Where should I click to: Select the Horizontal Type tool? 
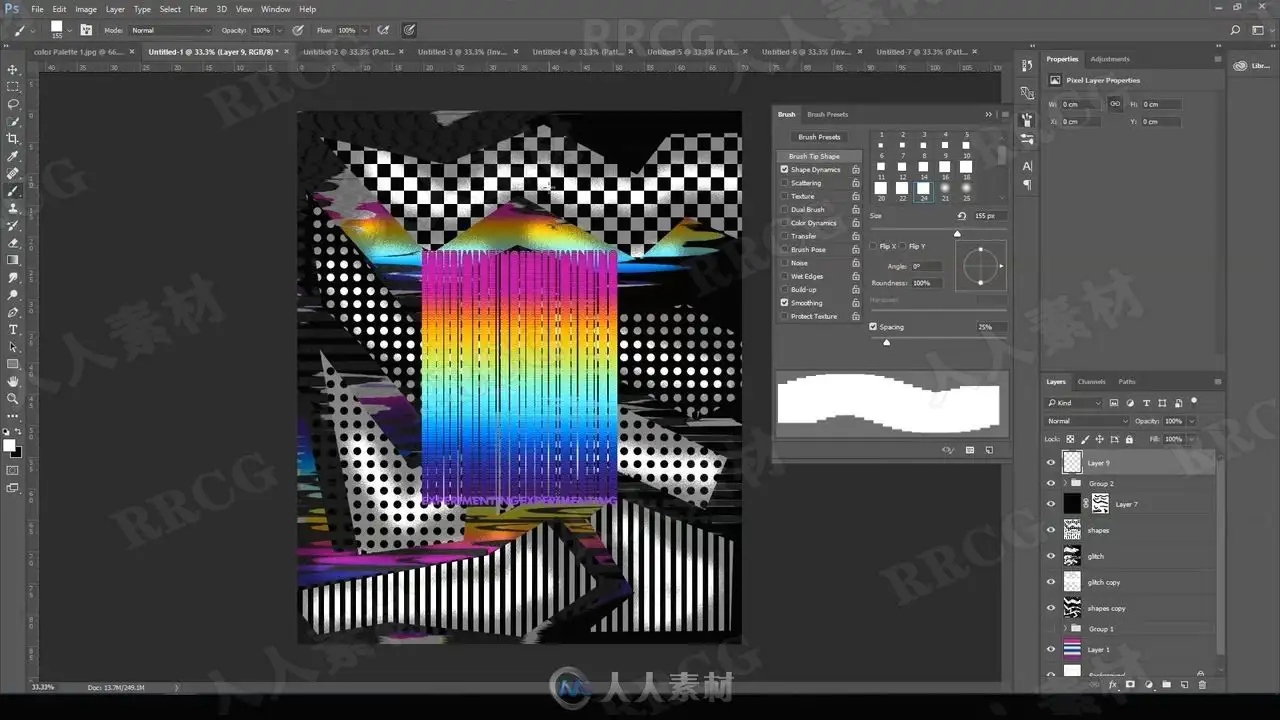(13, 329)
